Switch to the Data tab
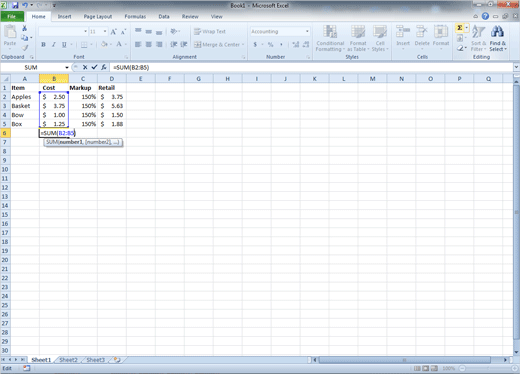This screenshot has width=520, height=374. click(164, 16)
